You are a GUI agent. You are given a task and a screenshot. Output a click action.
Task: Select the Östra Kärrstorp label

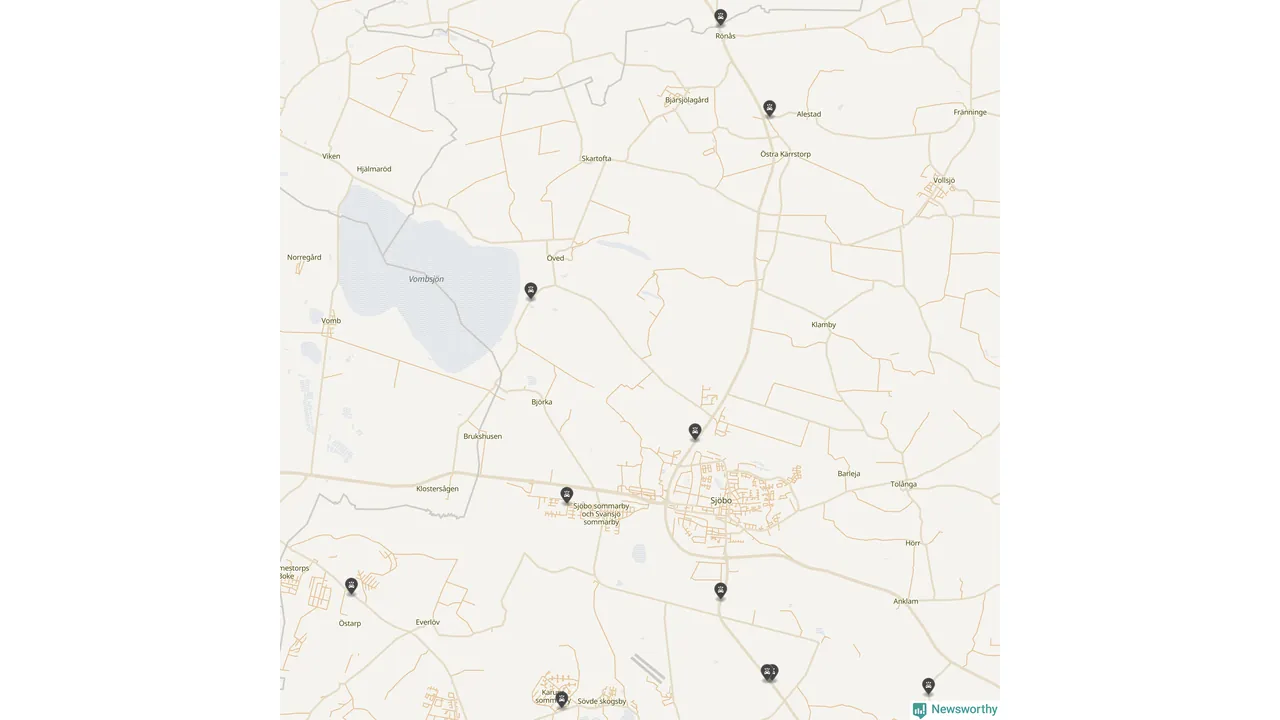click(x=785, y=154)
